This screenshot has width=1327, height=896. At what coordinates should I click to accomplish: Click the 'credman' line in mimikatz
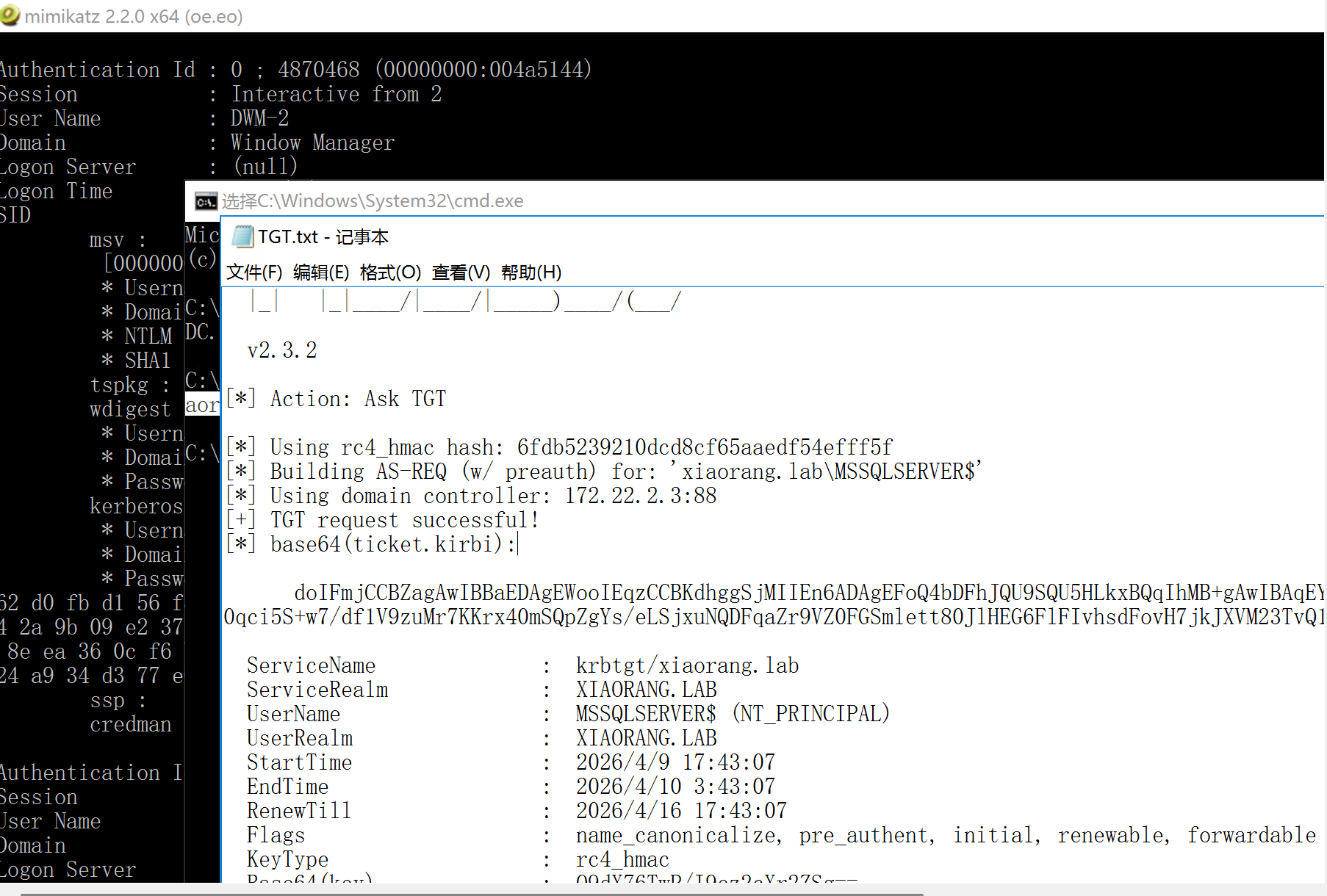[130, 724]
